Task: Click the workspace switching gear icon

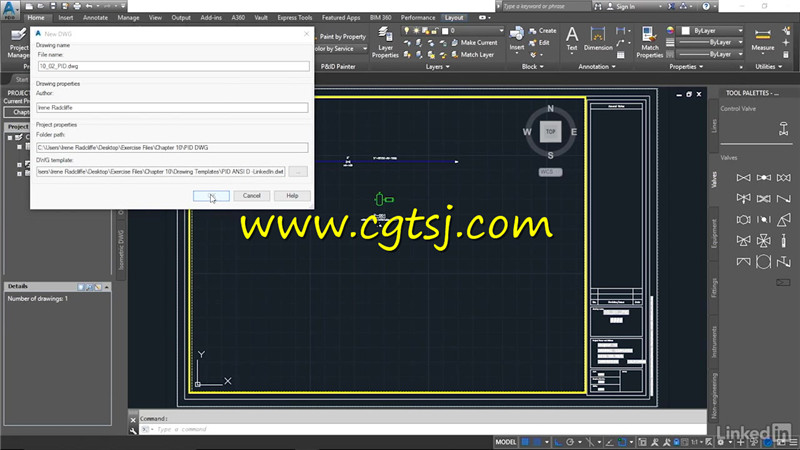Action: [721, 442]
